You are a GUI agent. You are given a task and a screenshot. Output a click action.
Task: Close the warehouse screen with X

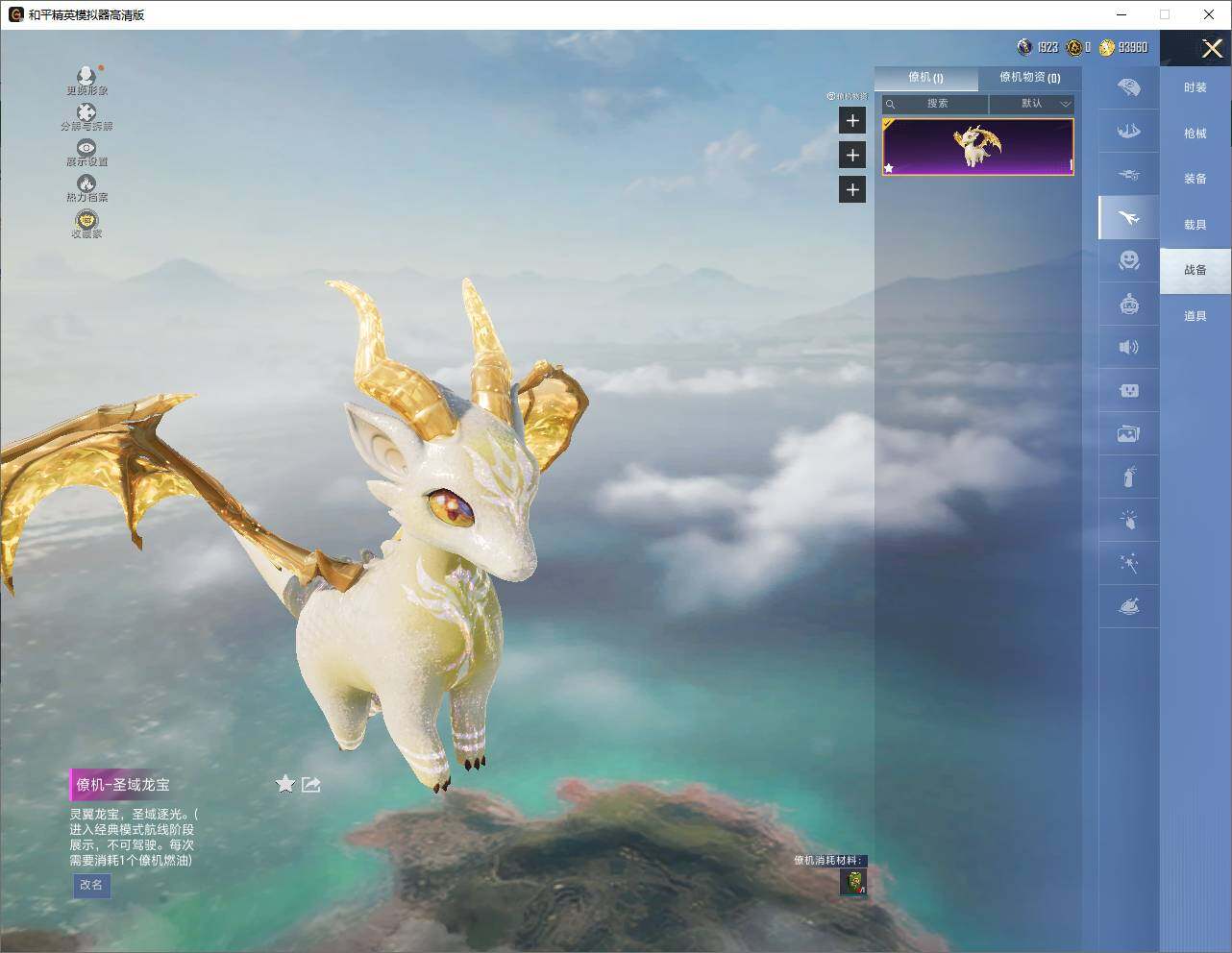1213,48
